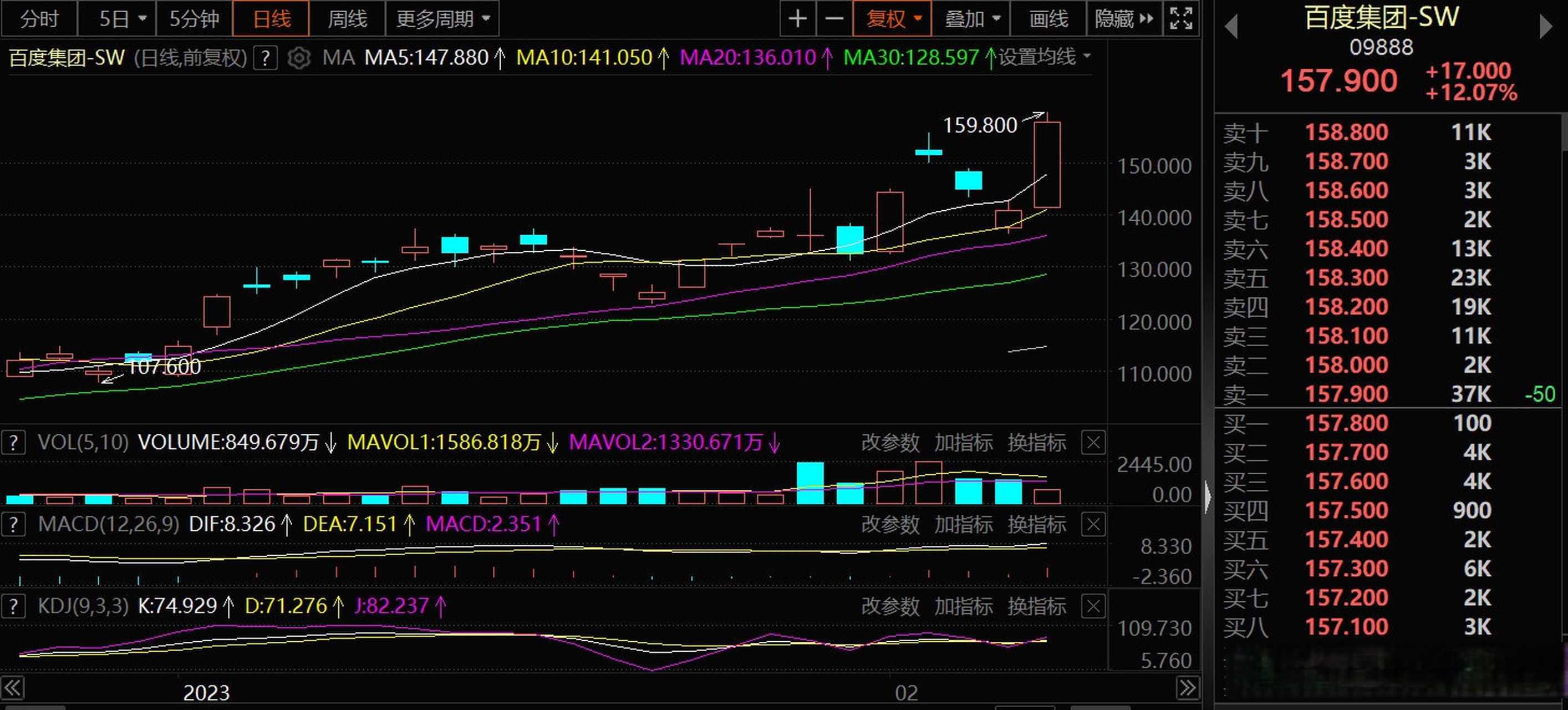Jump chart to earliest with double-left arrow
Viewport: 1568px width, 710px height.
coord(13,688)
